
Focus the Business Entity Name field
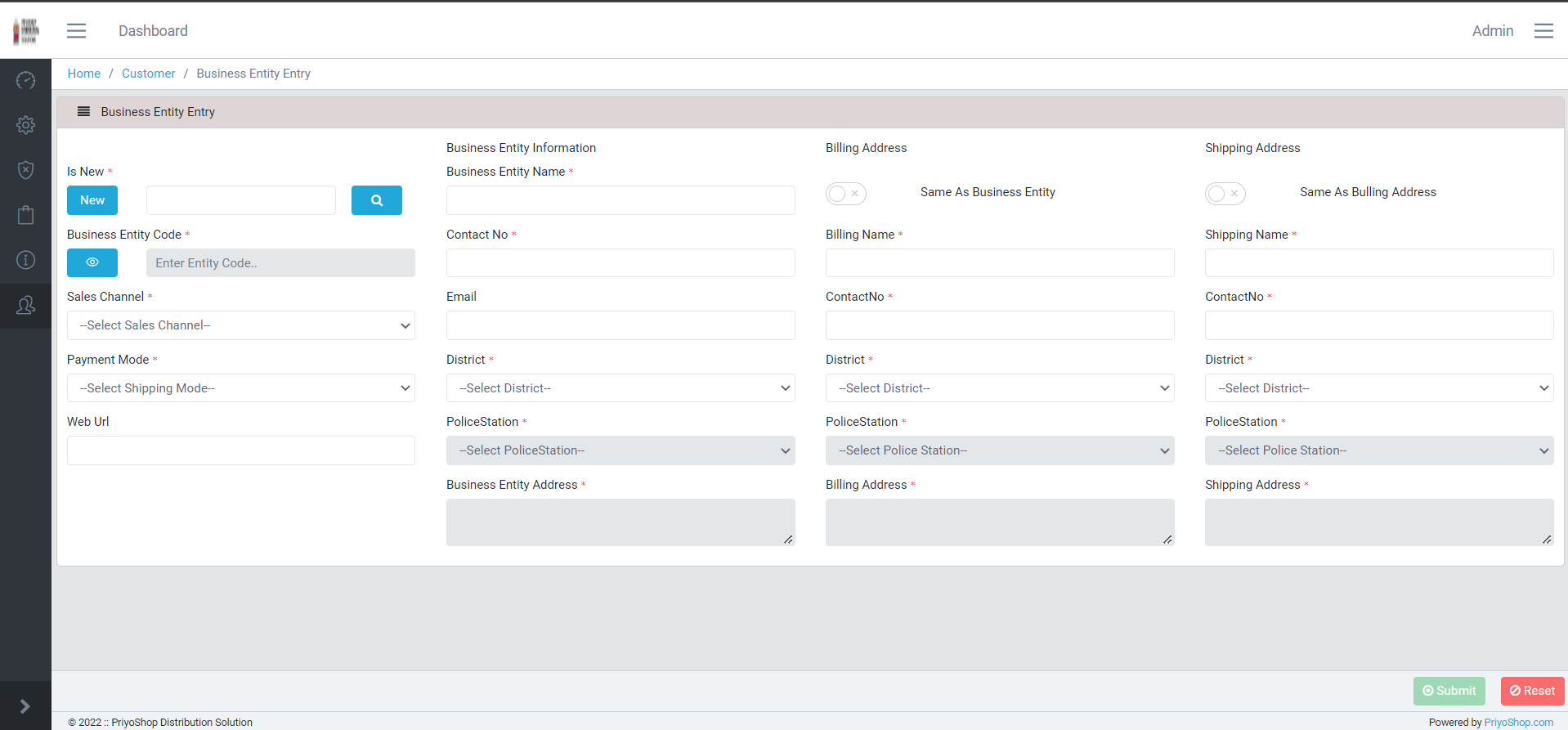pos(620,200)
